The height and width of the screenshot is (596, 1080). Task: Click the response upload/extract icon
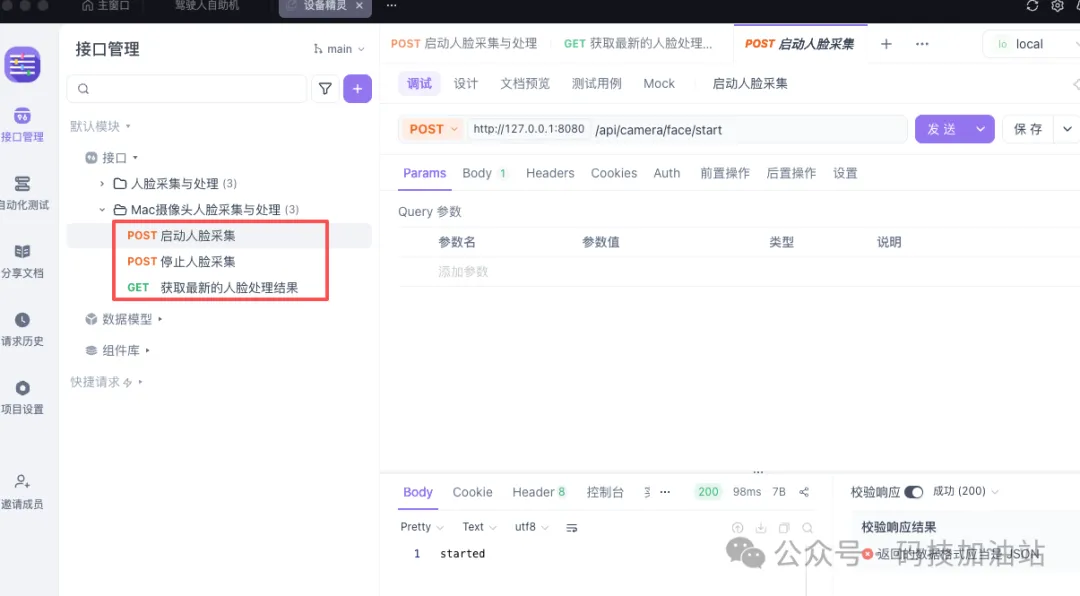(x=738, y=528)
